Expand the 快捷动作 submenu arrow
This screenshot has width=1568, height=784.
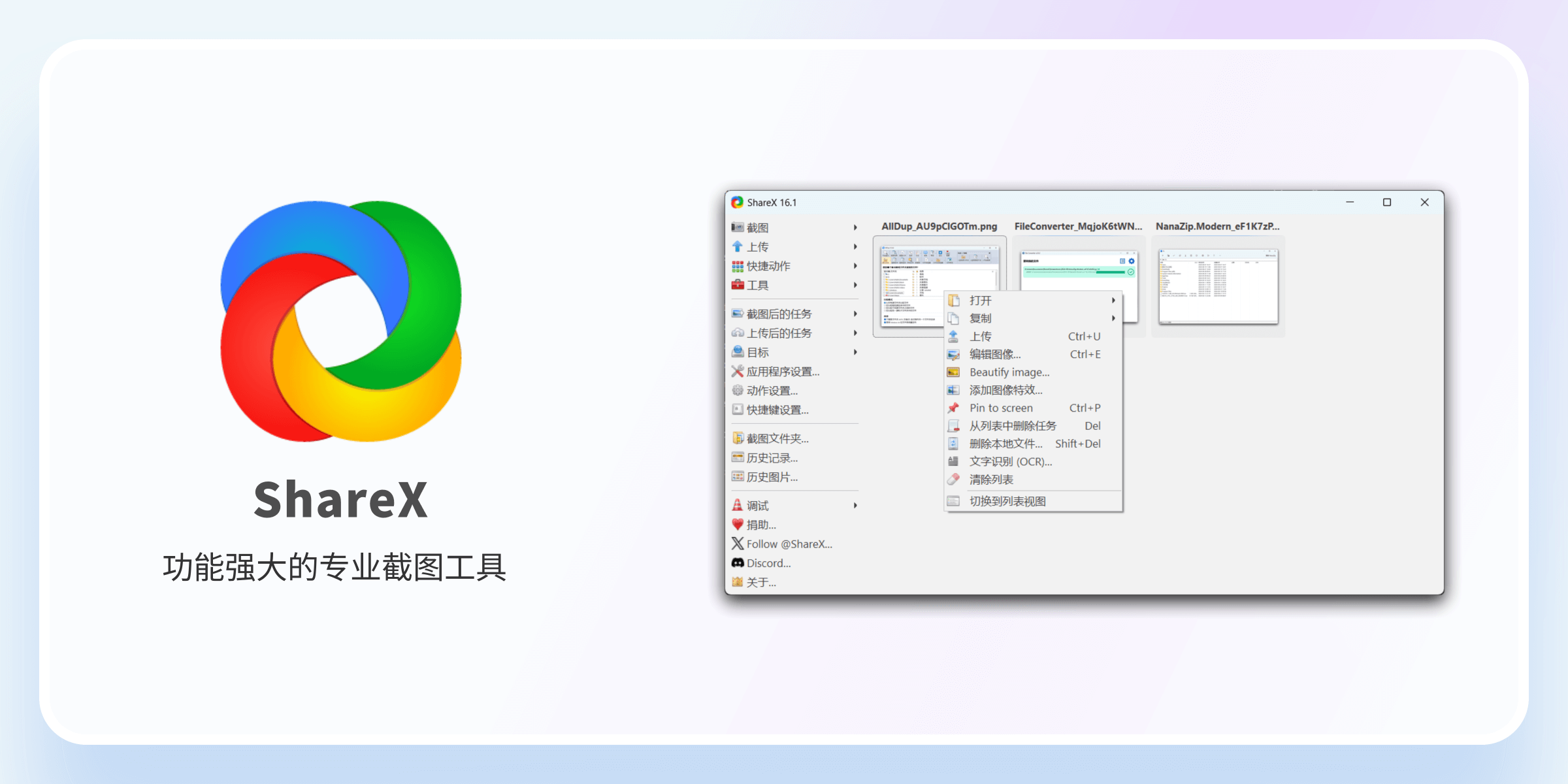click(855, 266)
